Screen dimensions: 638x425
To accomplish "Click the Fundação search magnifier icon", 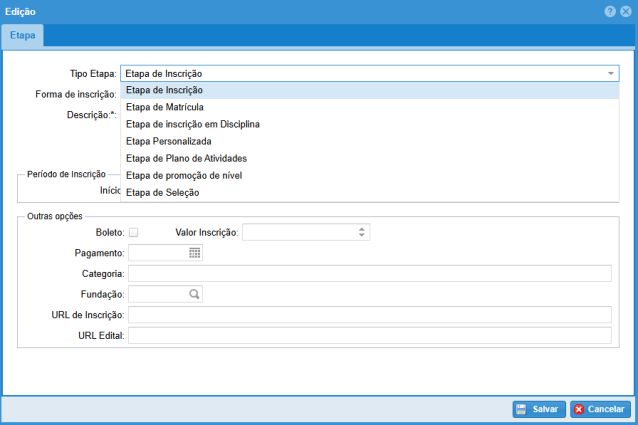I will pyautogui.click(x=195, y=294).
